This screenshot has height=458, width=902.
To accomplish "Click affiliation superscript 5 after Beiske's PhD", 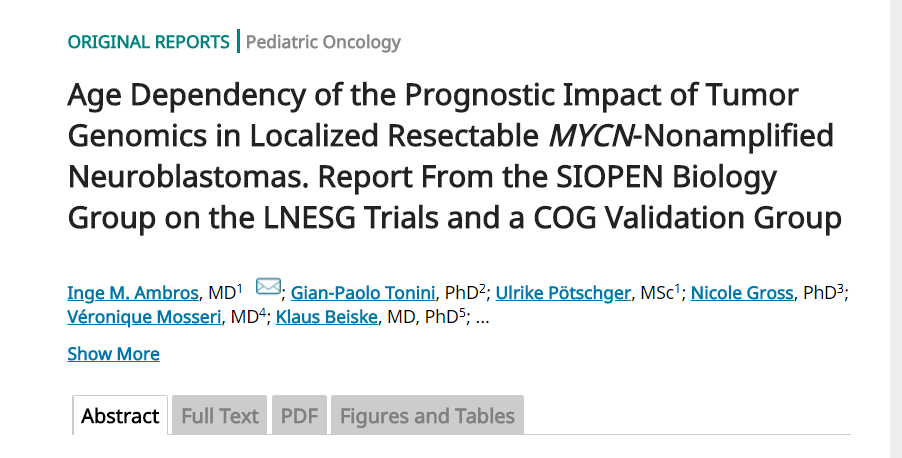I will (x=463, y=314).
